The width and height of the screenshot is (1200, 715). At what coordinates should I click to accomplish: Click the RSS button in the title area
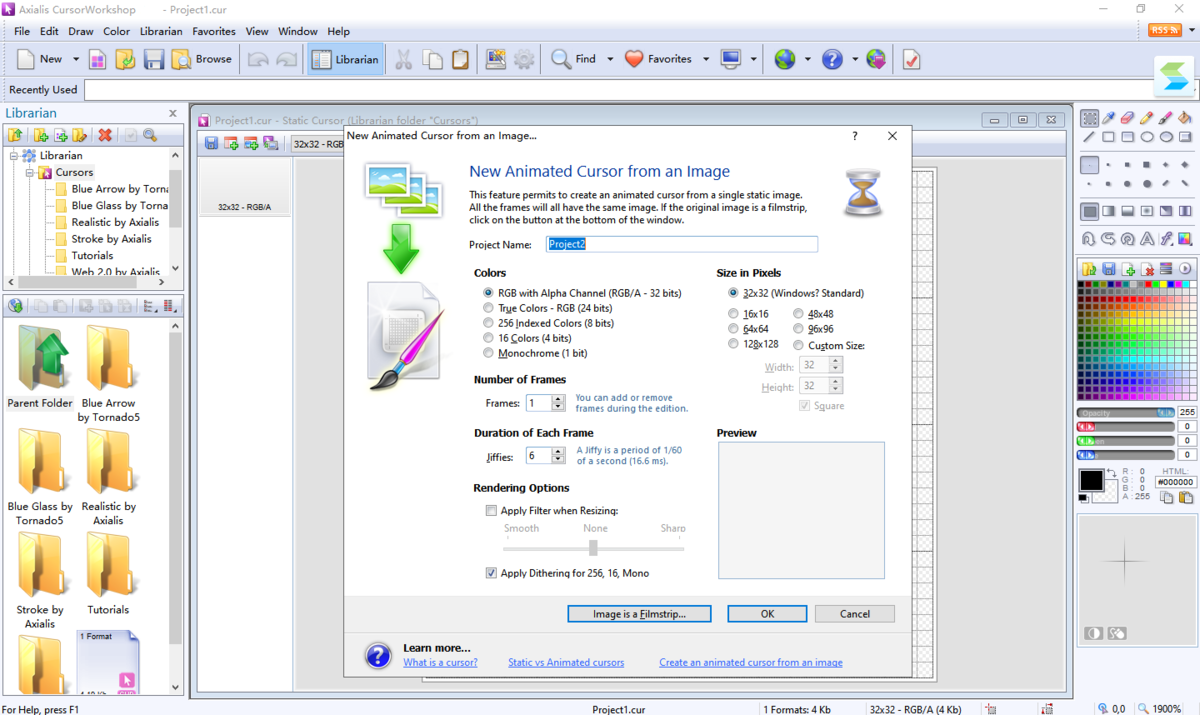(1165, 31)
